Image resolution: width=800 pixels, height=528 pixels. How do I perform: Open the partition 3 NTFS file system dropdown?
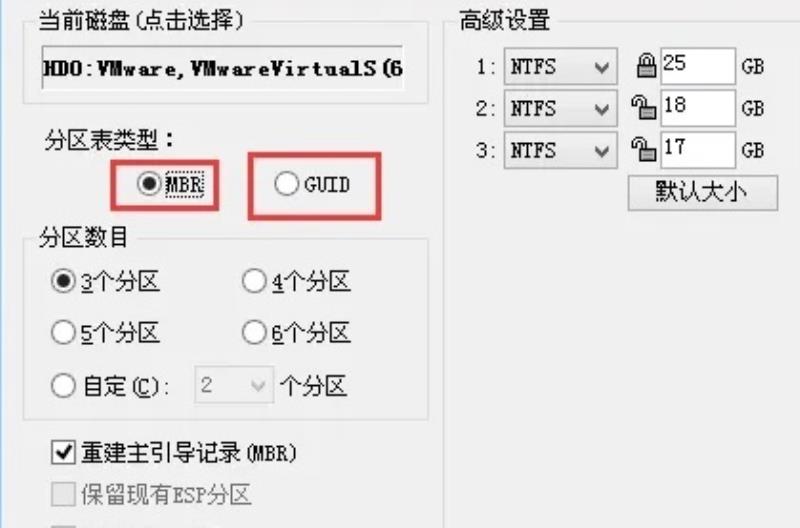(x=560, y=150)
